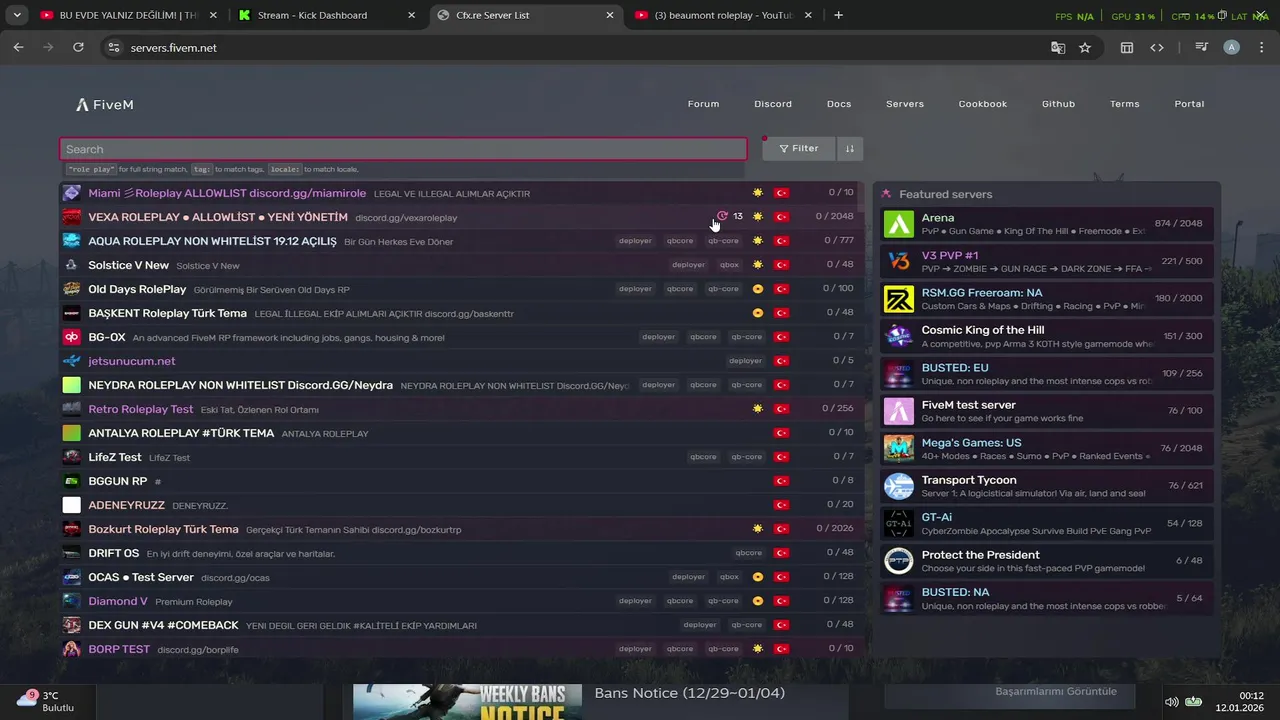The height and width of the screenshot is (720, 1280).
Task: Bookmark this page with the star icon
Action: [1085, 47]
